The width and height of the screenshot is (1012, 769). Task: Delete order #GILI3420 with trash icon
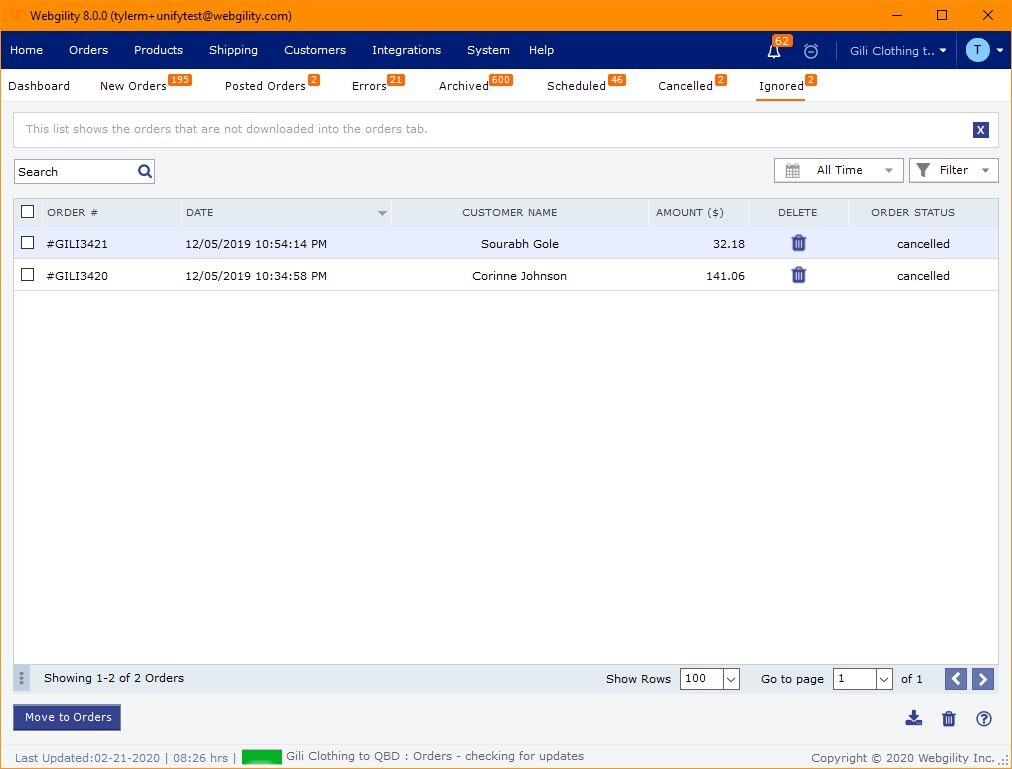[x=798, y=275]
